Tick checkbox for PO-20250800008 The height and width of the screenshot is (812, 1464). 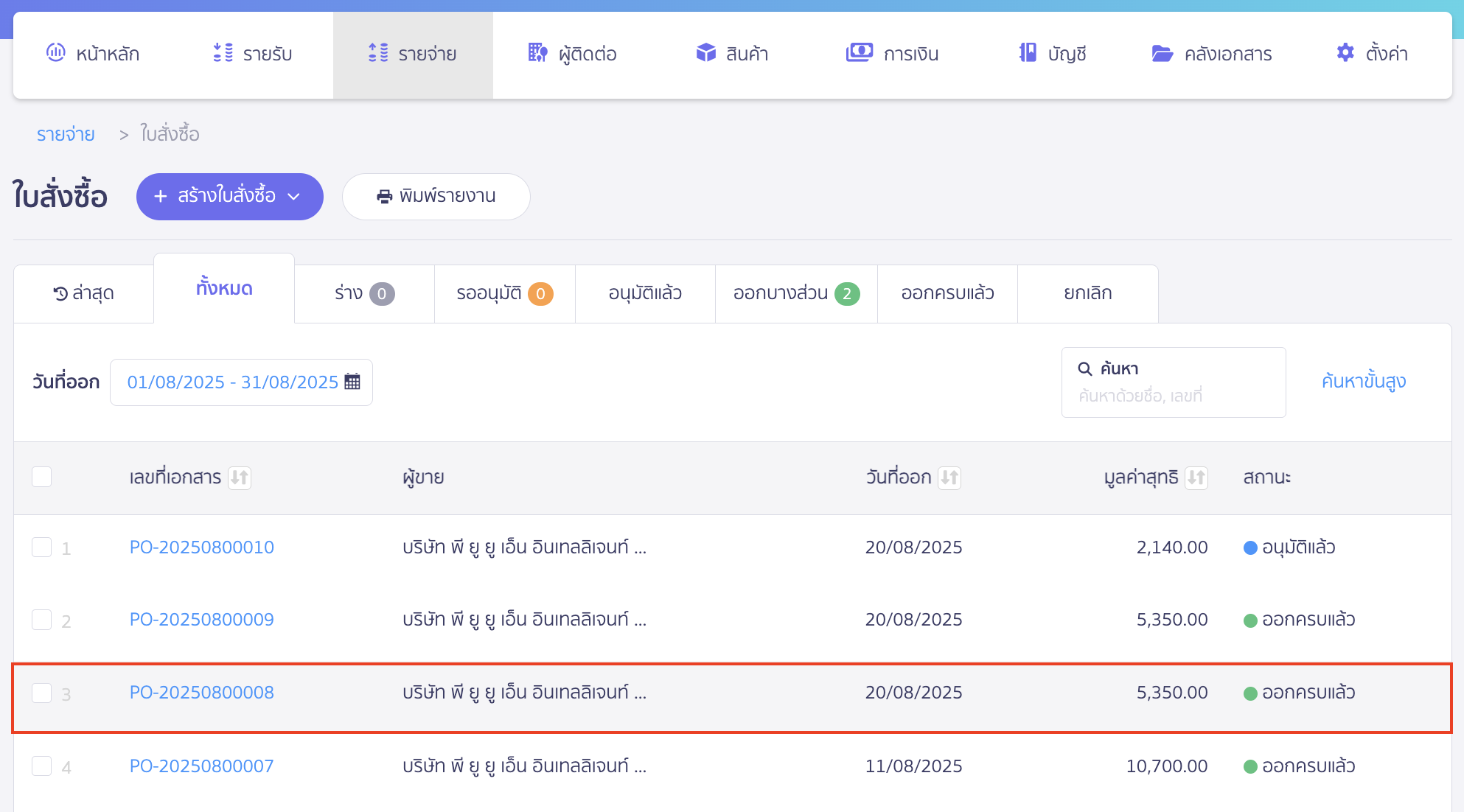coord(42,693)
